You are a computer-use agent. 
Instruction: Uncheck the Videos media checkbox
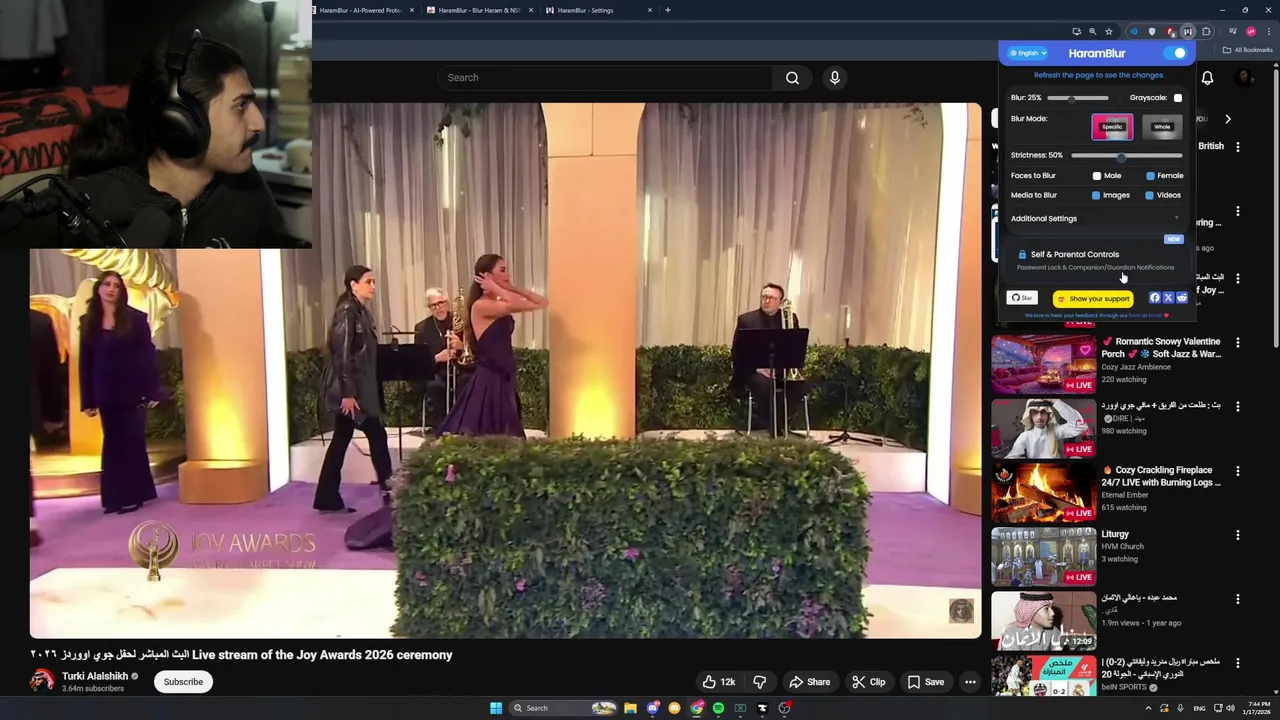[1149, 196]
